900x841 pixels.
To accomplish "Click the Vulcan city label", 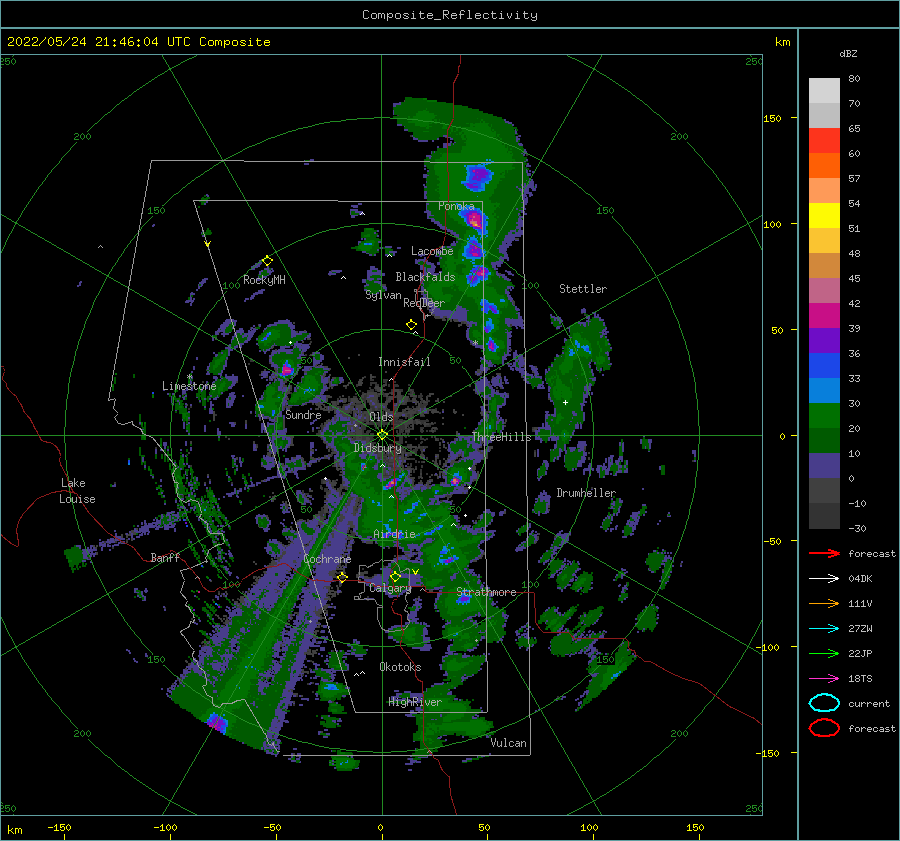I will coord(509,743).
